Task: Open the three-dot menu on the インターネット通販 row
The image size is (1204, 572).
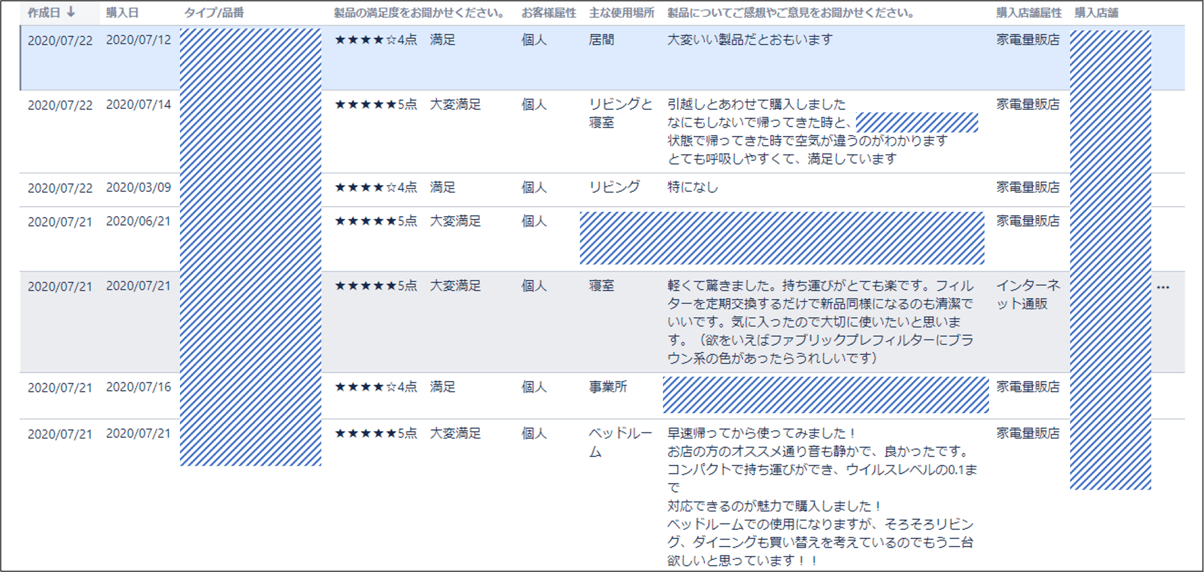Action: [1162, 287]
